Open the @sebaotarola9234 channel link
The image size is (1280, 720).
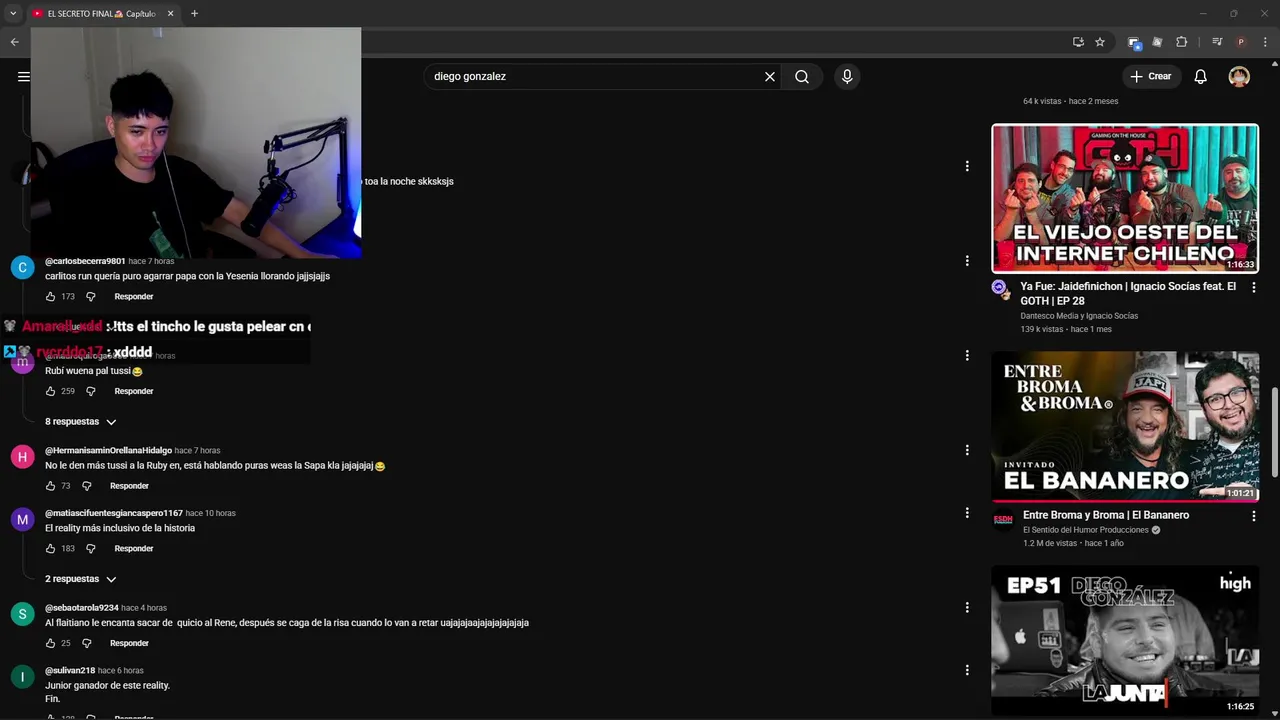(82, 608)
